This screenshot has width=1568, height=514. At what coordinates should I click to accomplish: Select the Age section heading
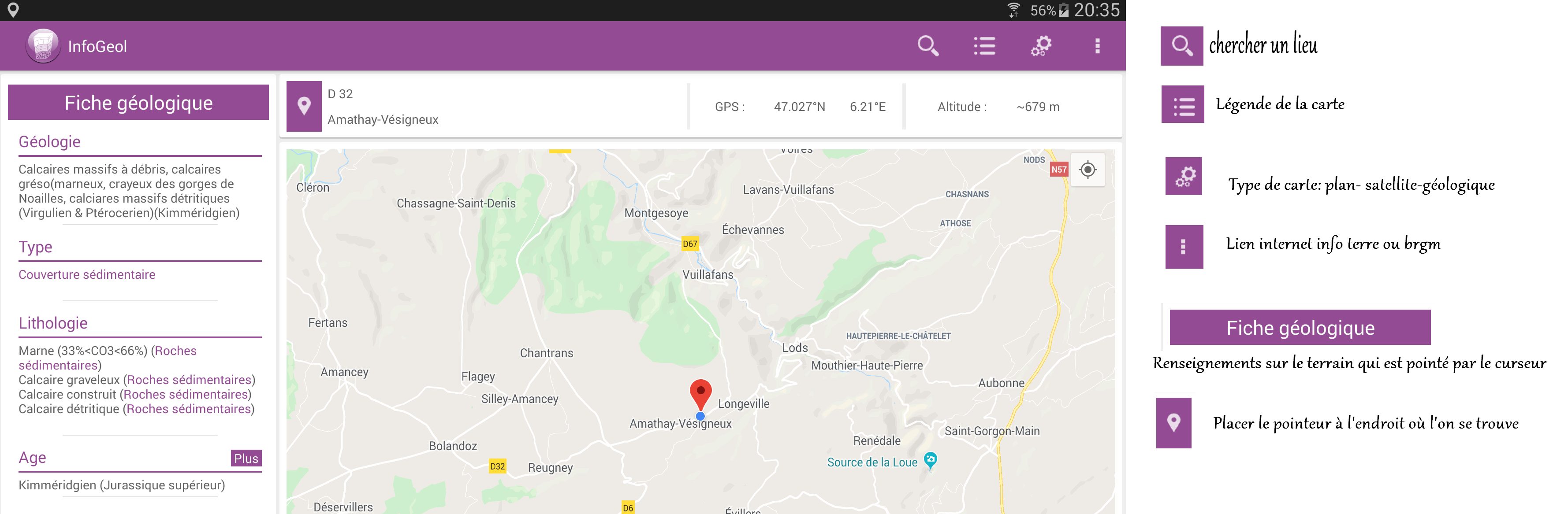click(32, 458)
